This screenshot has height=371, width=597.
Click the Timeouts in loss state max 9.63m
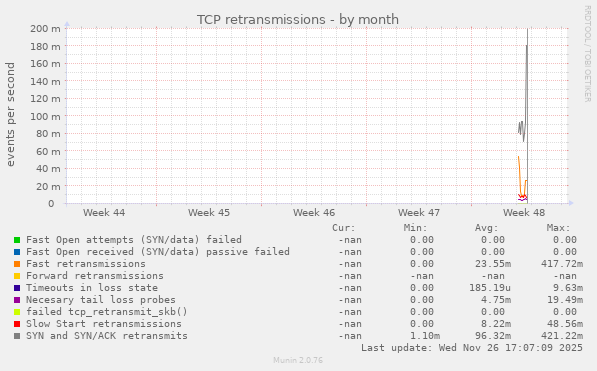568,288
